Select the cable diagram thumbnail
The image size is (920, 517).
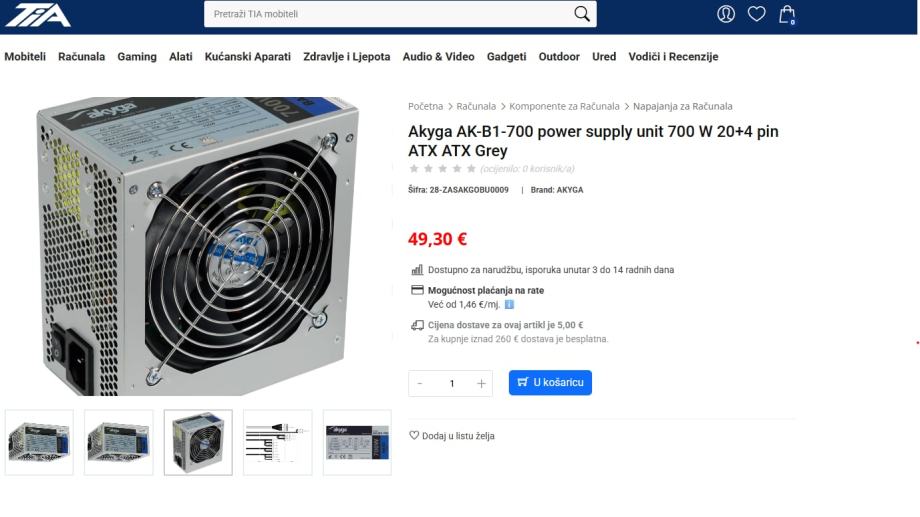coord(278,442)
